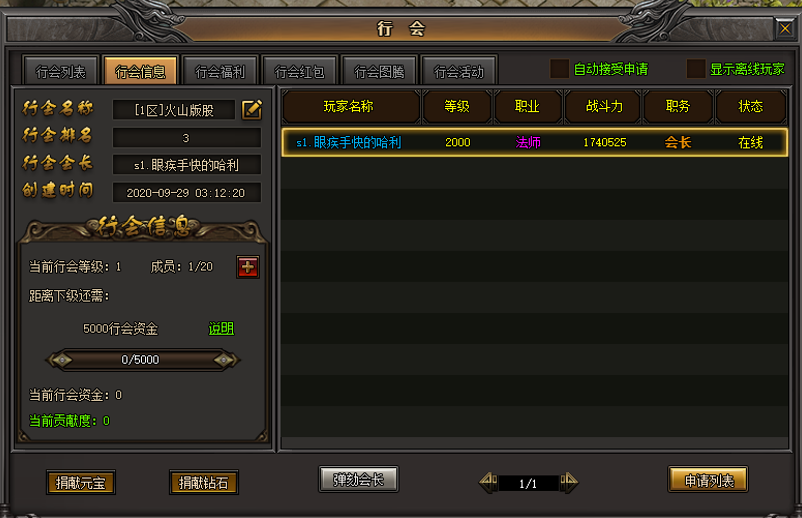Open 申请列表 button
The width and height of the screenshot is (802, 518).
[708, 480]
